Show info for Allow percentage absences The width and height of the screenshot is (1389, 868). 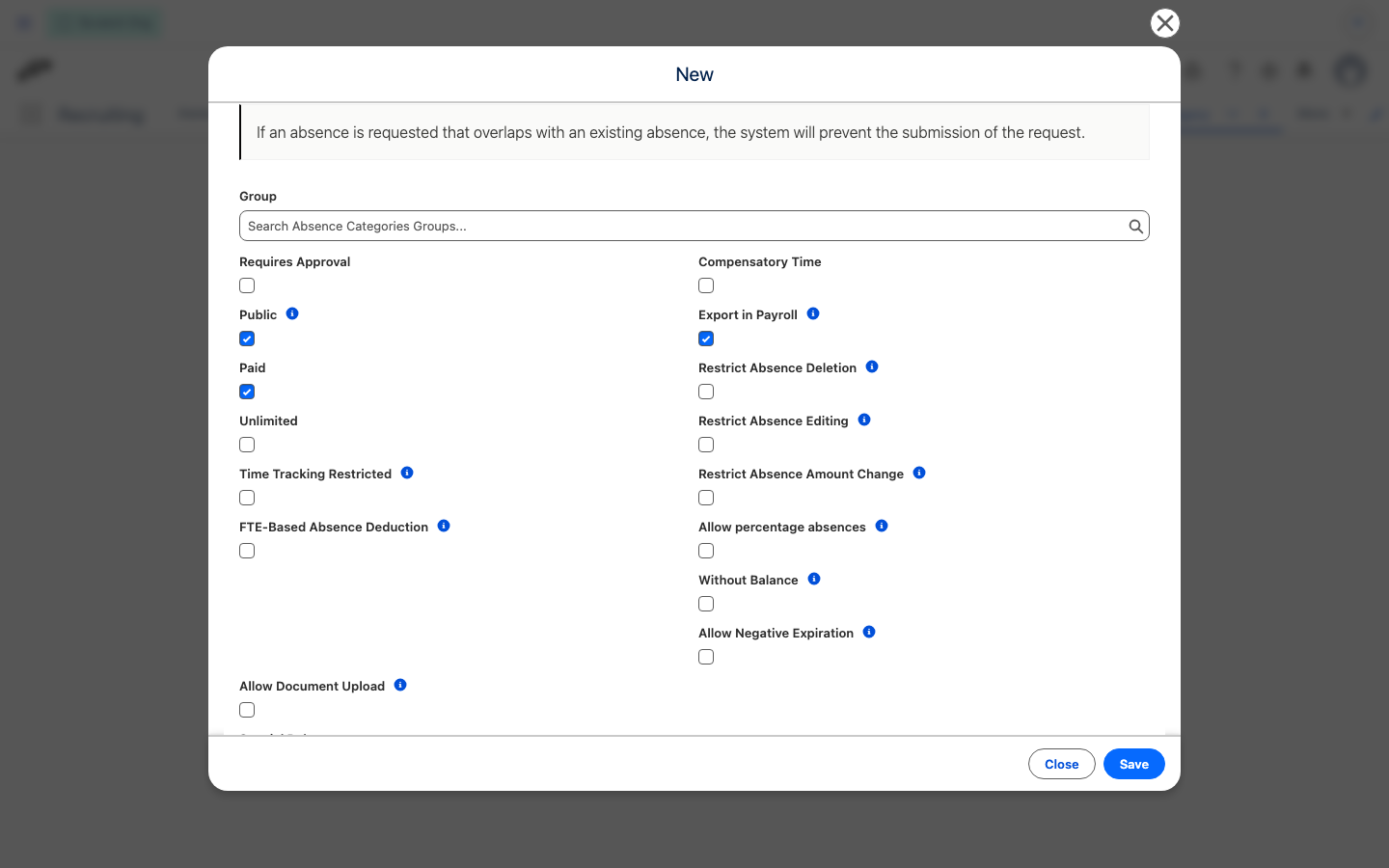(882, 526)
